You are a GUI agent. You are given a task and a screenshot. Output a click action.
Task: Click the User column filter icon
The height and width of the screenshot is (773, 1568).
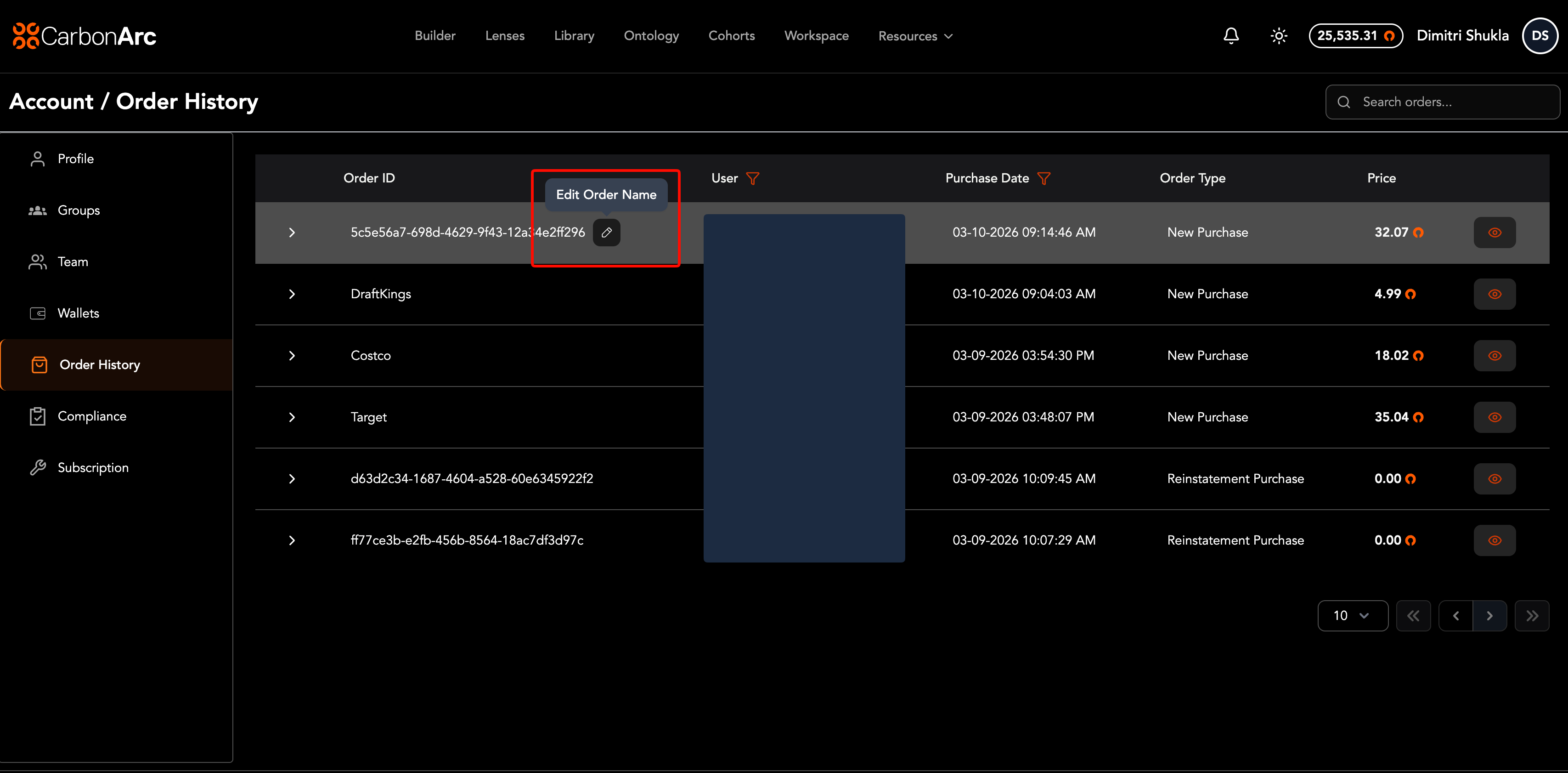pyautogui.click(x=752, y=178)
